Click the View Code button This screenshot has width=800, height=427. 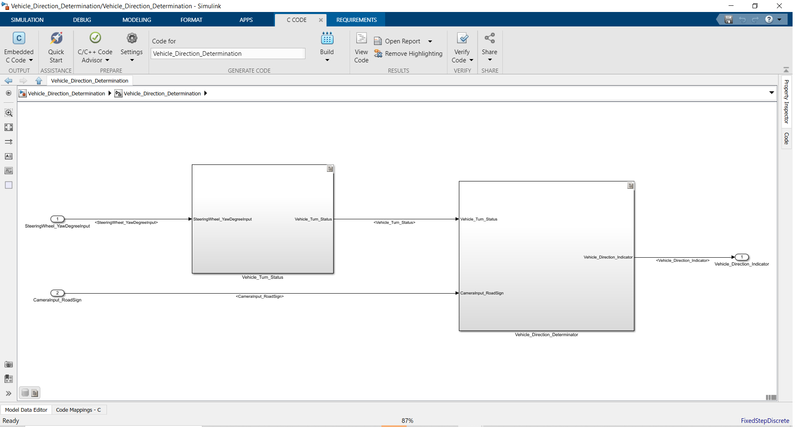(361, 46)
